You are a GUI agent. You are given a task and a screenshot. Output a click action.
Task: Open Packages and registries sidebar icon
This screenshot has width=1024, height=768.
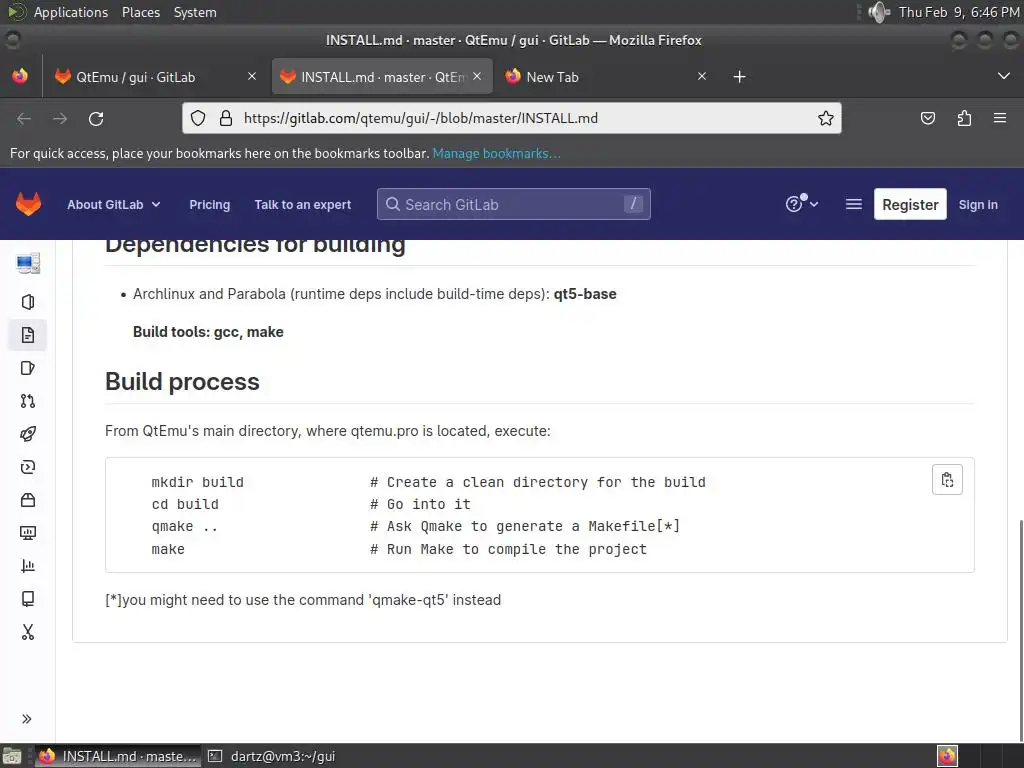point(27,500)
